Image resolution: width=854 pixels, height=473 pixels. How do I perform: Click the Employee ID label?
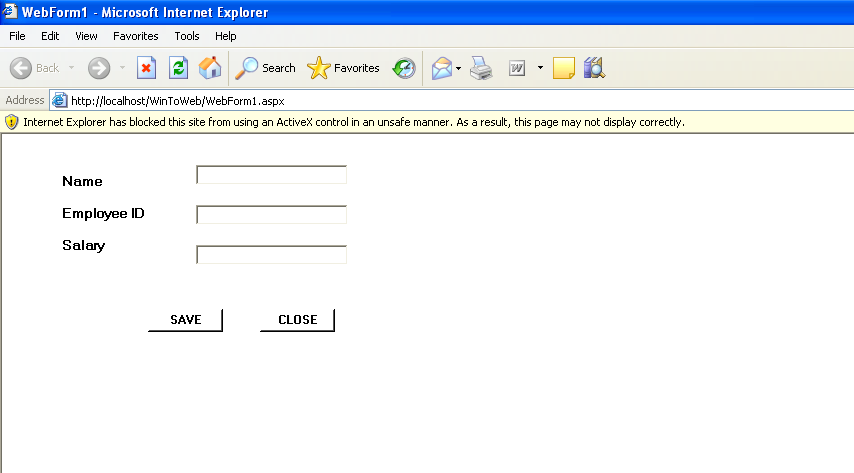point(103,214)
